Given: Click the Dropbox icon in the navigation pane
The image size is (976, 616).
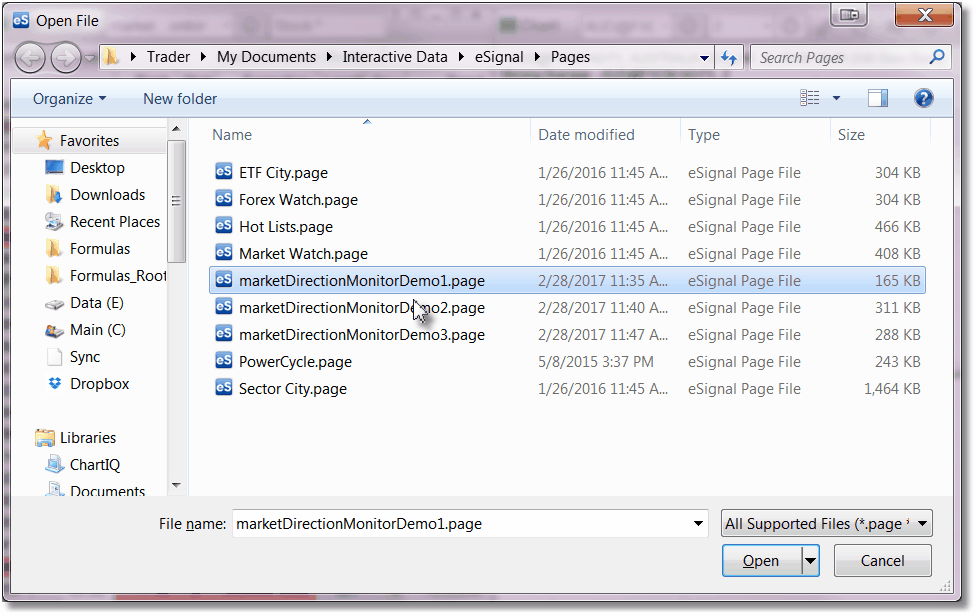Looking at the screenshot, I should pyautogui.click(x=55, y=383).
